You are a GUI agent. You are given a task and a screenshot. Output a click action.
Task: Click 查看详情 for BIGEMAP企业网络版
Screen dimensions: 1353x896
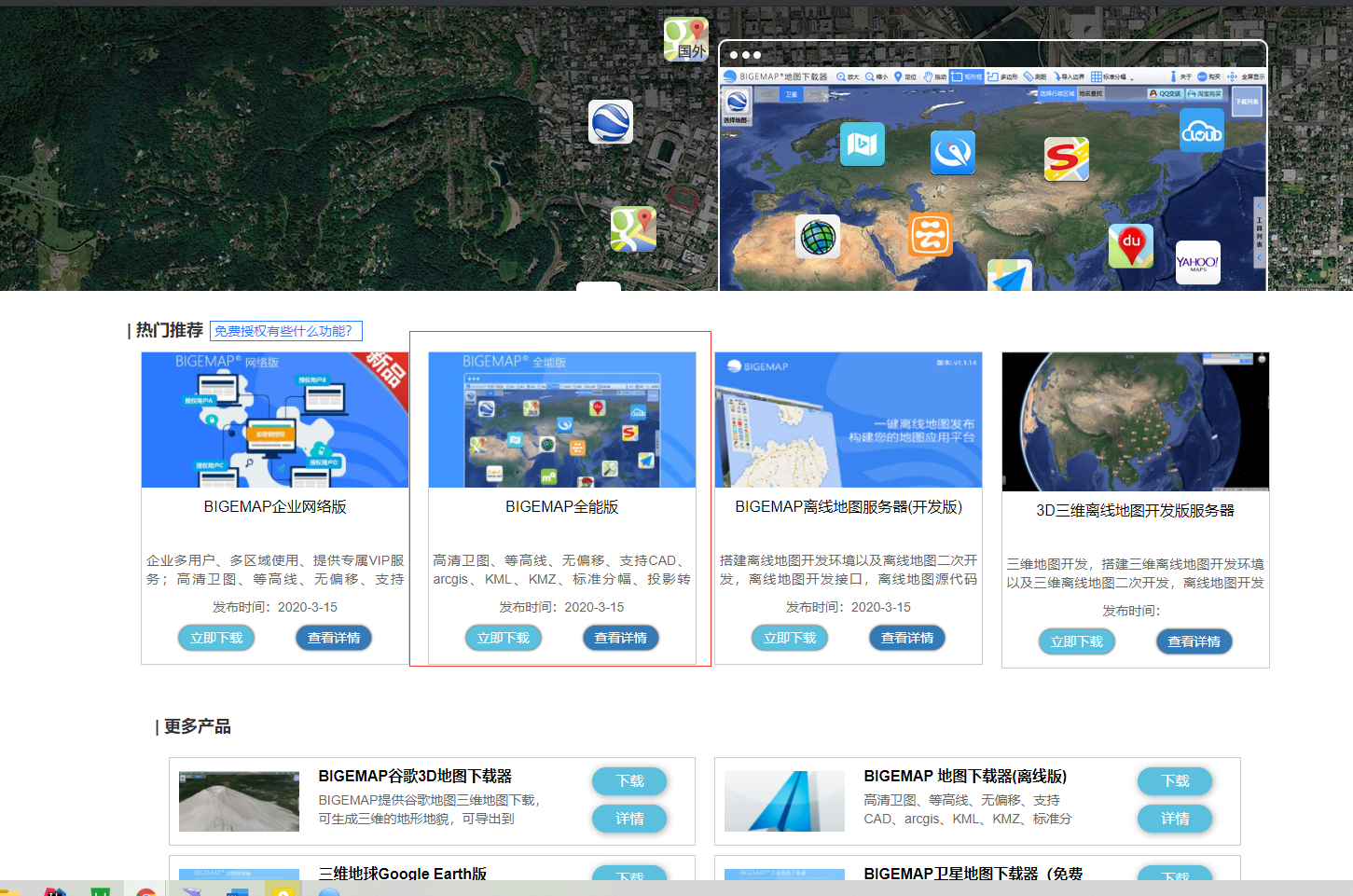(334, 638)
